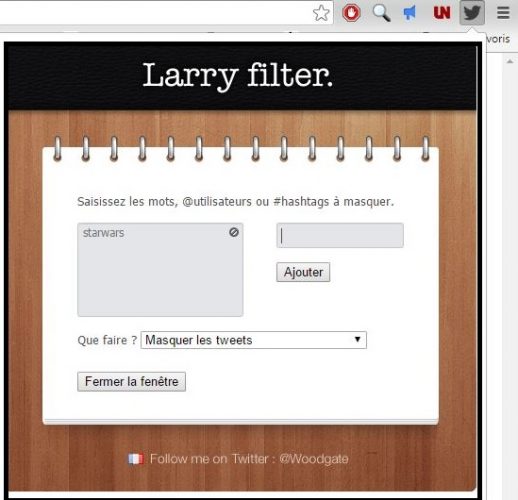Open the magnifying glass extension
Viewport: 518px width, 500px height.
[x=381, y=13]
